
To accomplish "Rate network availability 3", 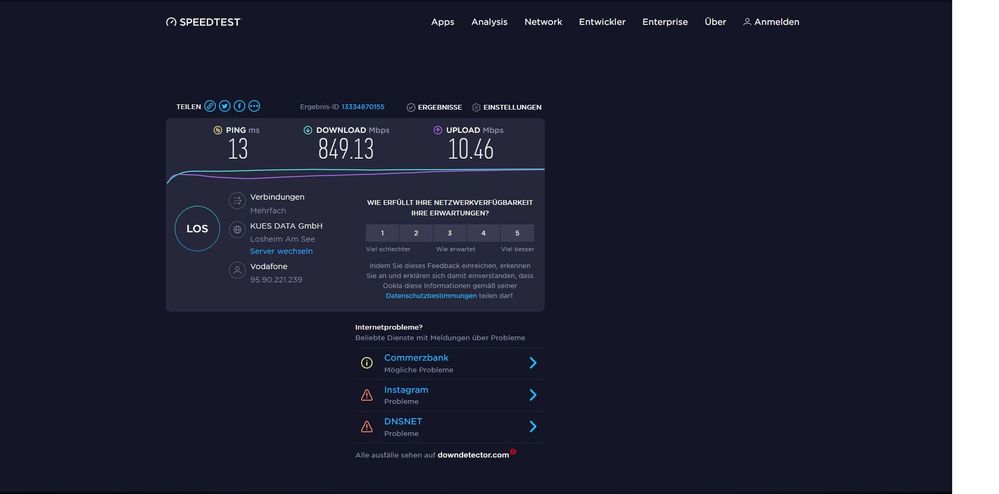I will [x=450, y=233].
